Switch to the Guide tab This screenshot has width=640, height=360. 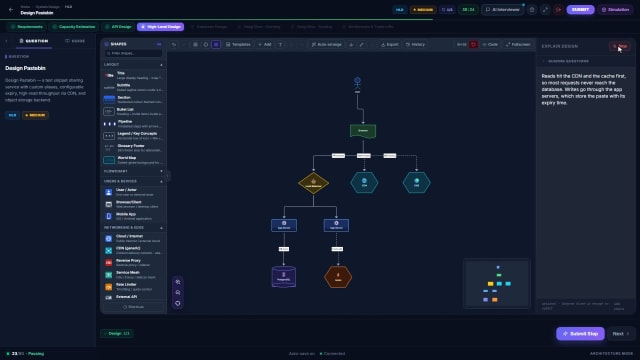75,41
